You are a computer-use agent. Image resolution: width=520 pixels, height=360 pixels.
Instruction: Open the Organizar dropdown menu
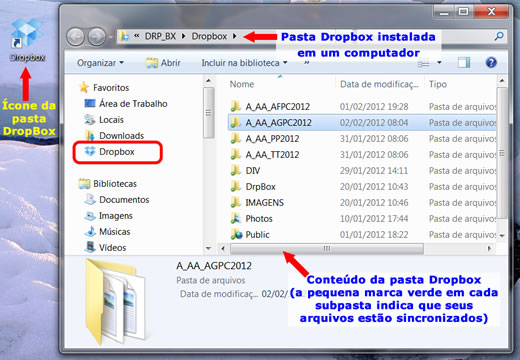point(100,63)
